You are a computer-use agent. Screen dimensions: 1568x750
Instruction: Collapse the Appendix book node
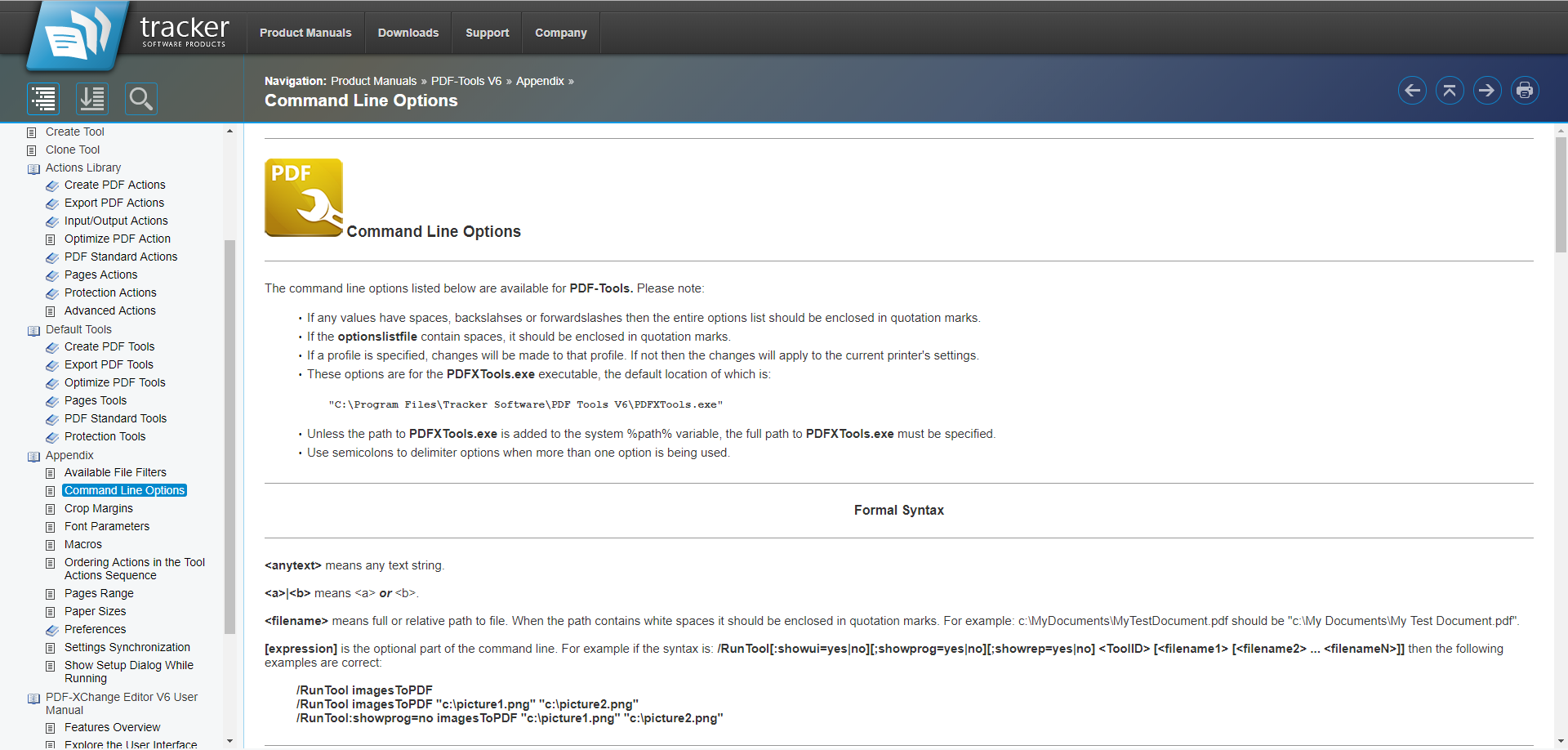coord(33,456)
